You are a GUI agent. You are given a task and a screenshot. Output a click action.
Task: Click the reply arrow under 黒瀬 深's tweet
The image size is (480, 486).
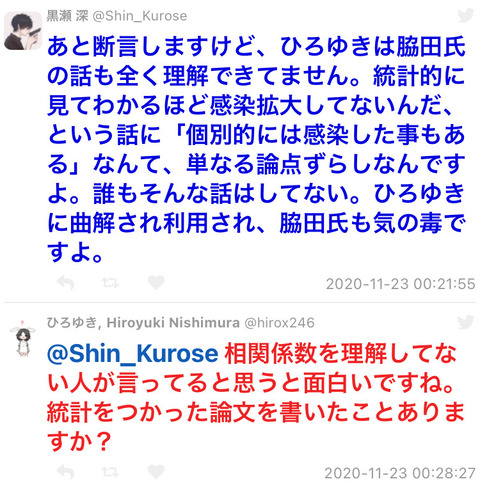point(65,283)
